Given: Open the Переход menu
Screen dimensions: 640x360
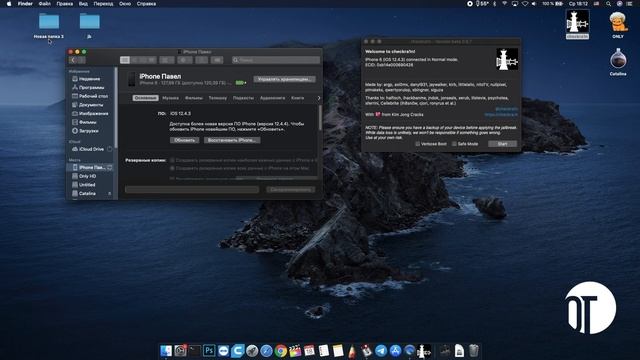Looking at the screenshot, I should [103, 4].
